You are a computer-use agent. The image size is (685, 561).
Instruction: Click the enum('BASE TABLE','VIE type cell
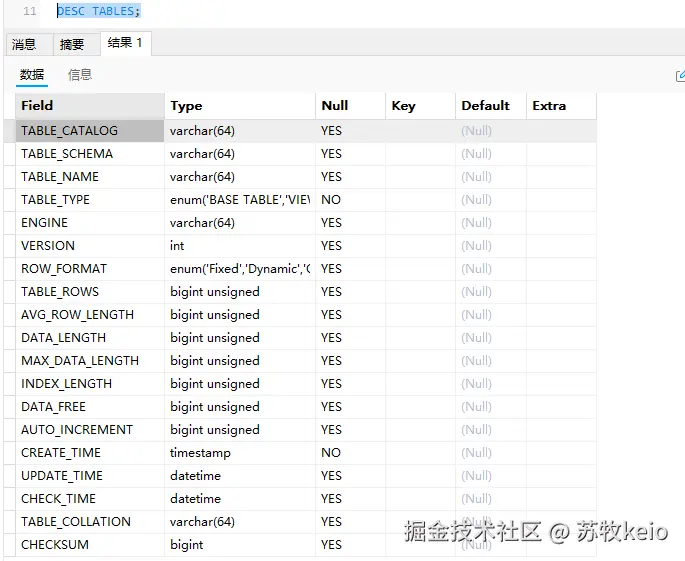[240, 200]
